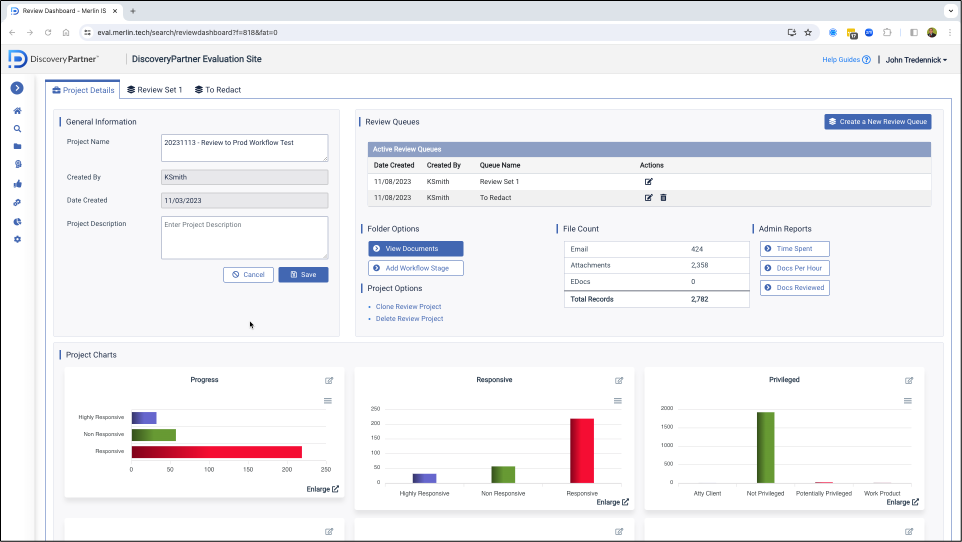This screenshot has height=542, width=962.
Task: Click Create a New Review Queue button
Action: [x=877, y=122]
